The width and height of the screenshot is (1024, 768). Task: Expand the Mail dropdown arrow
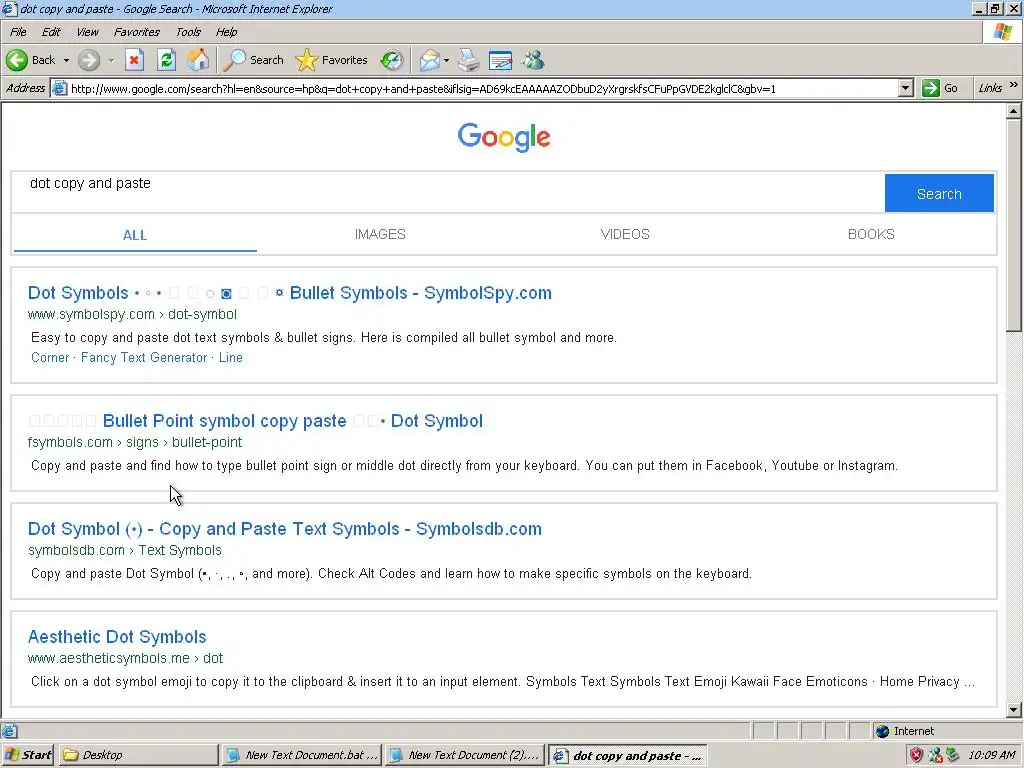(446, 60)
